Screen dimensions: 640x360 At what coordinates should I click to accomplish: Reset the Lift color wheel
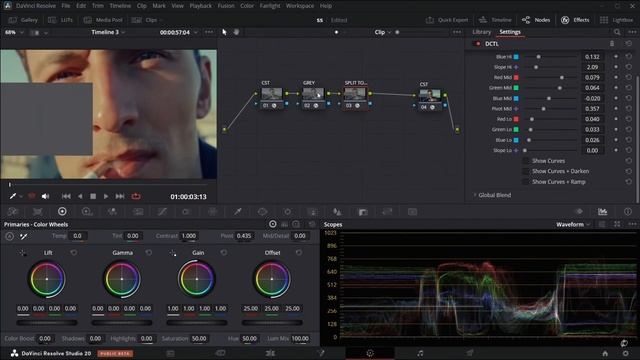point(73,253)
